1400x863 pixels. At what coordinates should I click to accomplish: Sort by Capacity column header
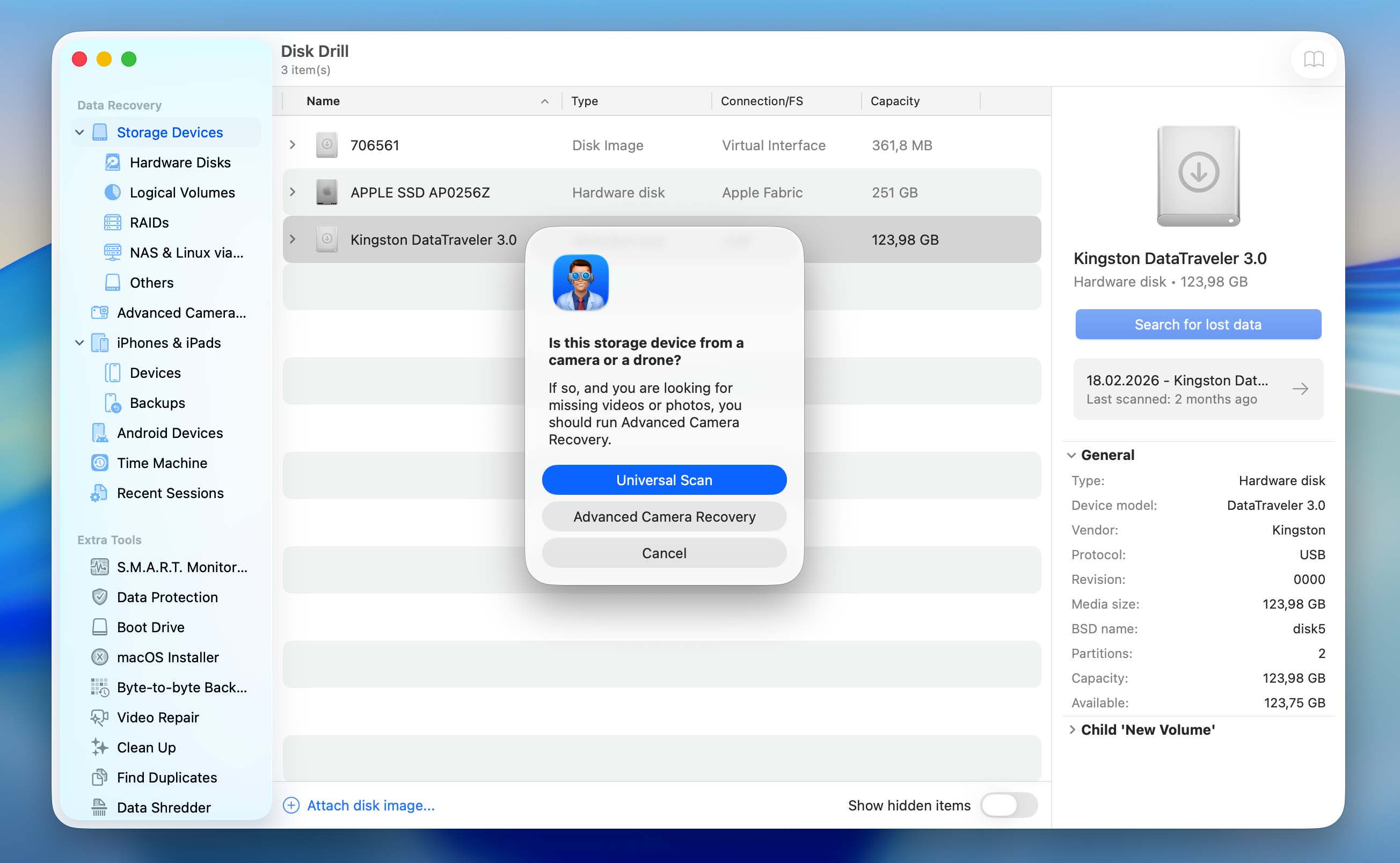click(921, 101)
